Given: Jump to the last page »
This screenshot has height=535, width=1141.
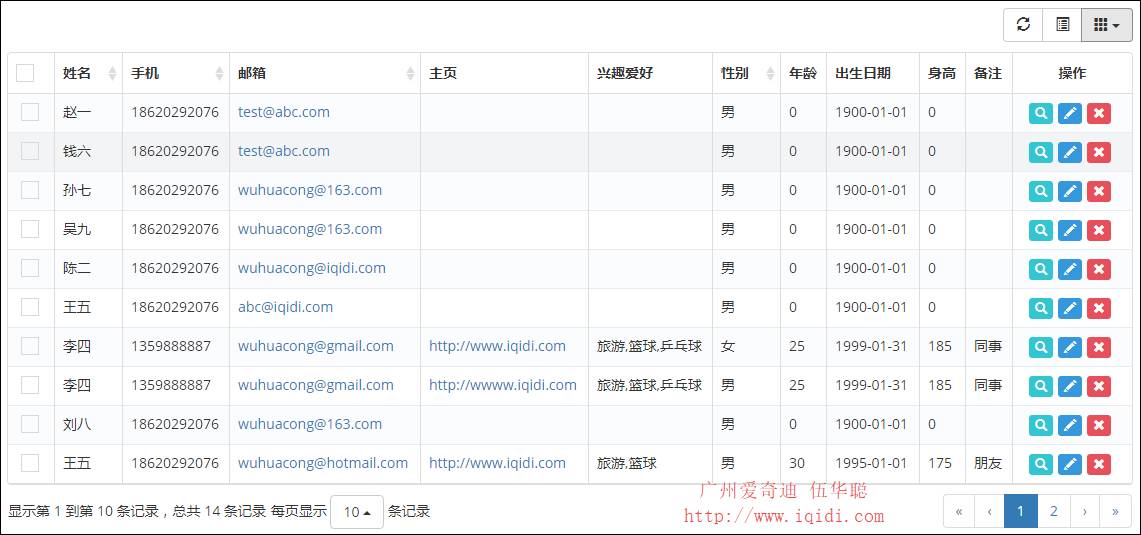Looking at the screenshot, I should [x=1116, y=511].
